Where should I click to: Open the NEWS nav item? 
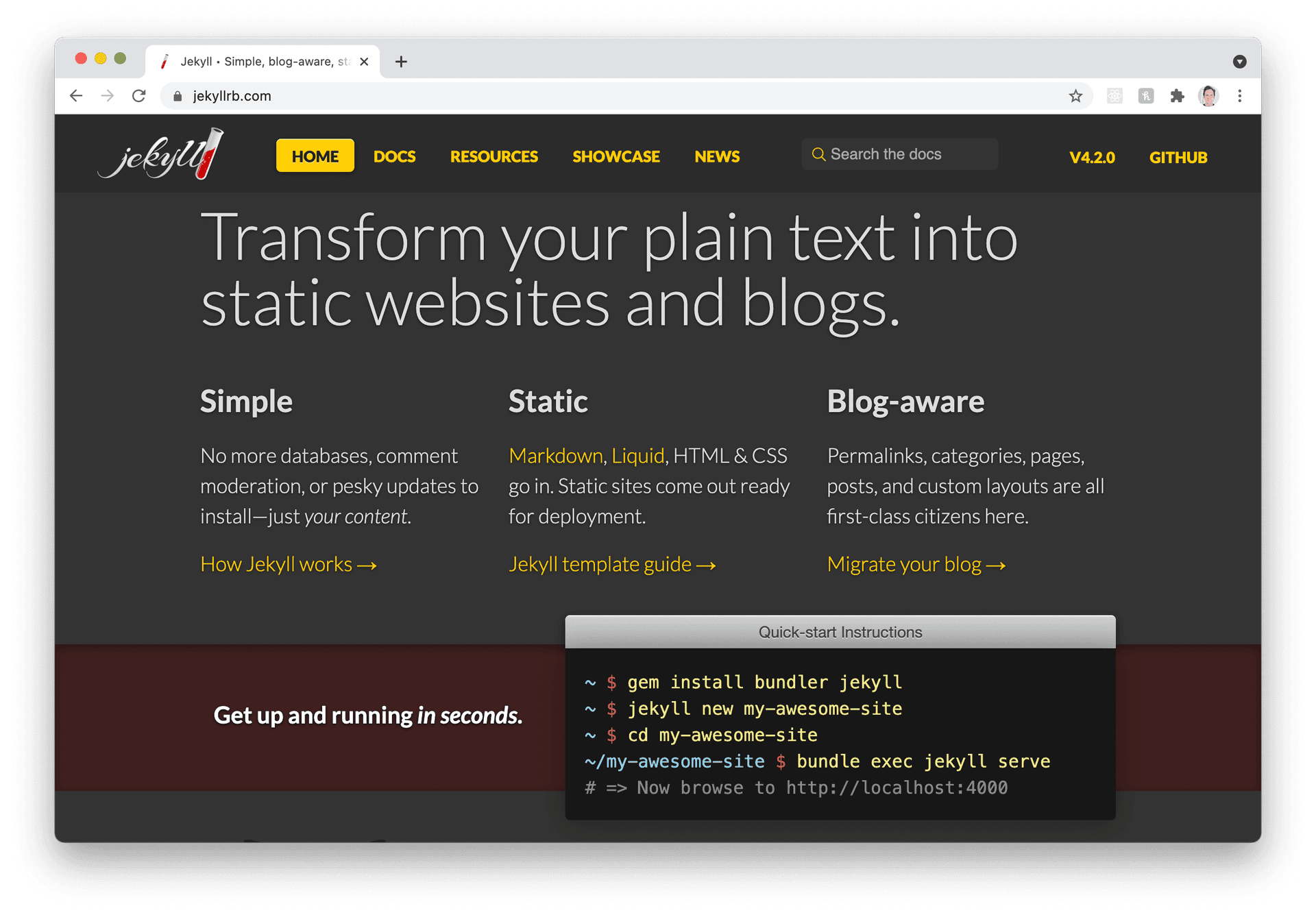point(717,156)
